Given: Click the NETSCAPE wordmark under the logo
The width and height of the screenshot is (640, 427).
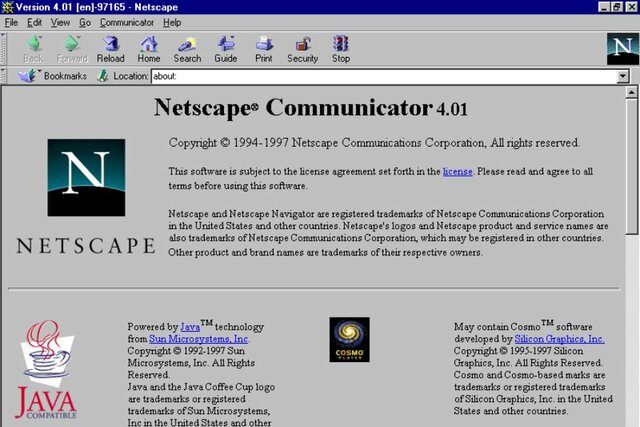Looking at the screenshot, I should 86,245.
